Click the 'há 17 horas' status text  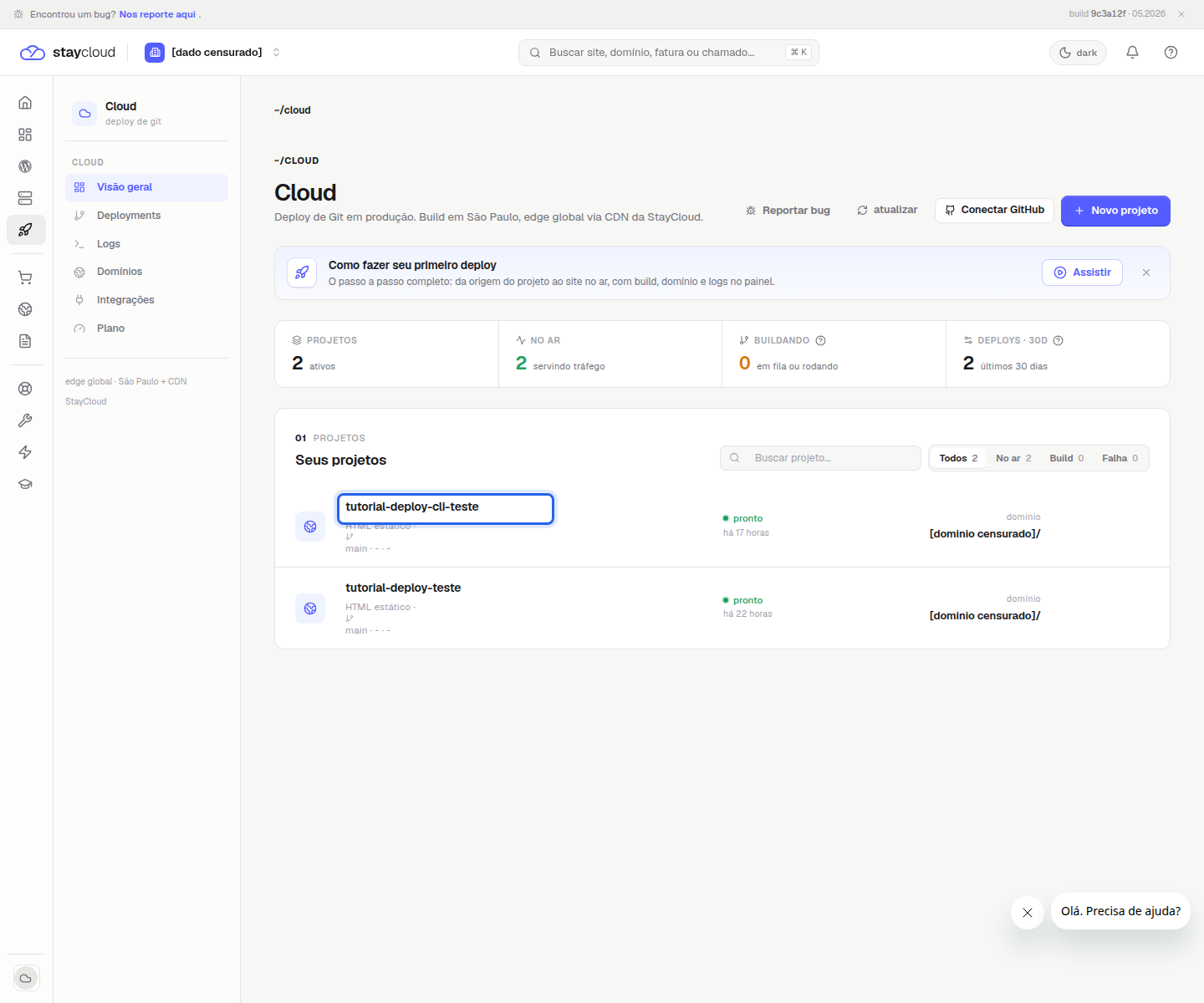click(x=746, y=532)
